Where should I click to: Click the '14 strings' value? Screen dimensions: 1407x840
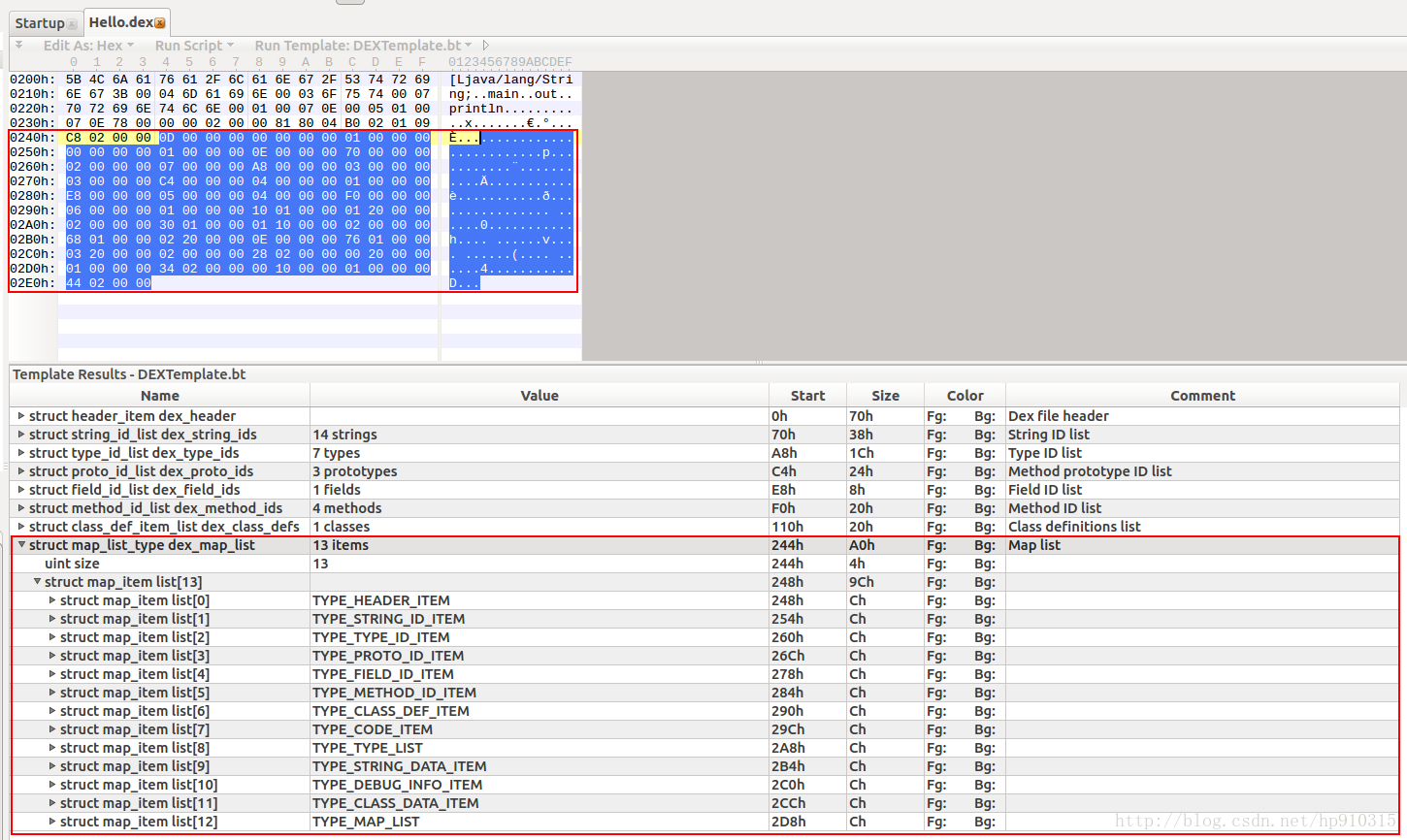(x=344, y=435)
